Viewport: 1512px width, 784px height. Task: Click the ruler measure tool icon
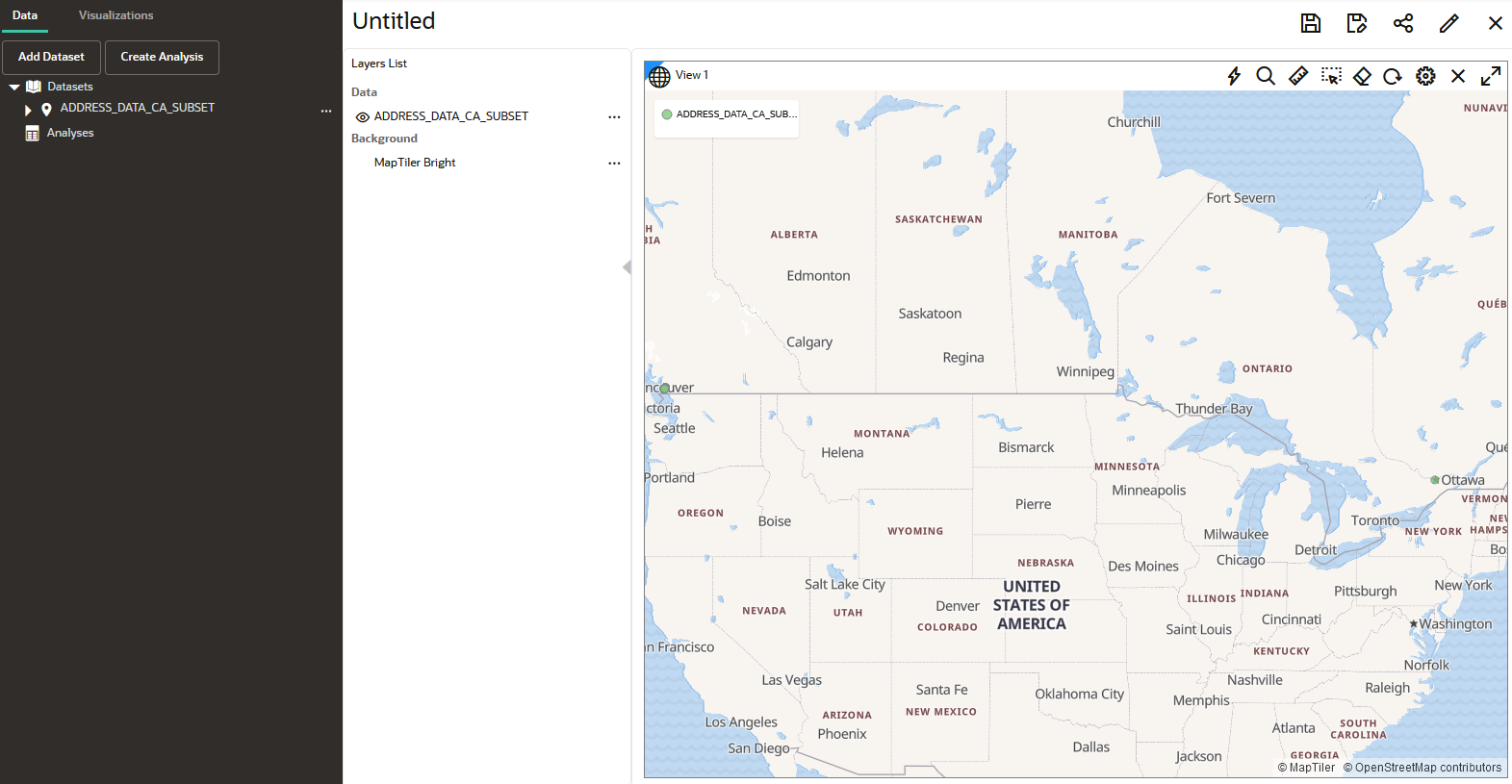(x=1298, y=76)
